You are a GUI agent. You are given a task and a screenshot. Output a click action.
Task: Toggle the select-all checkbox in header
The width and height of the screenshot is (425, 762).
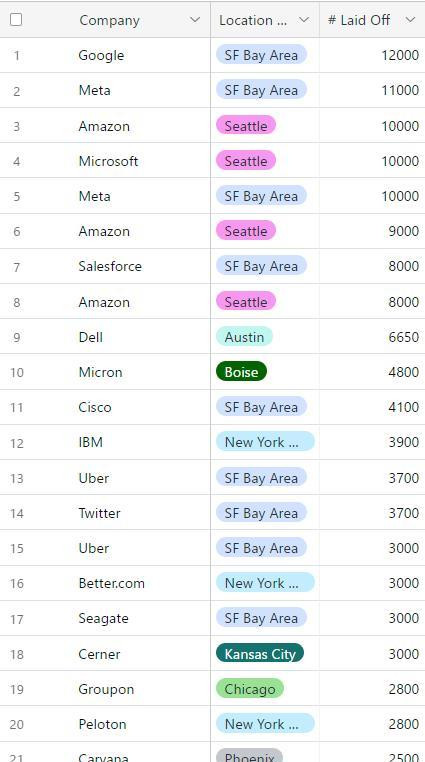16,19
